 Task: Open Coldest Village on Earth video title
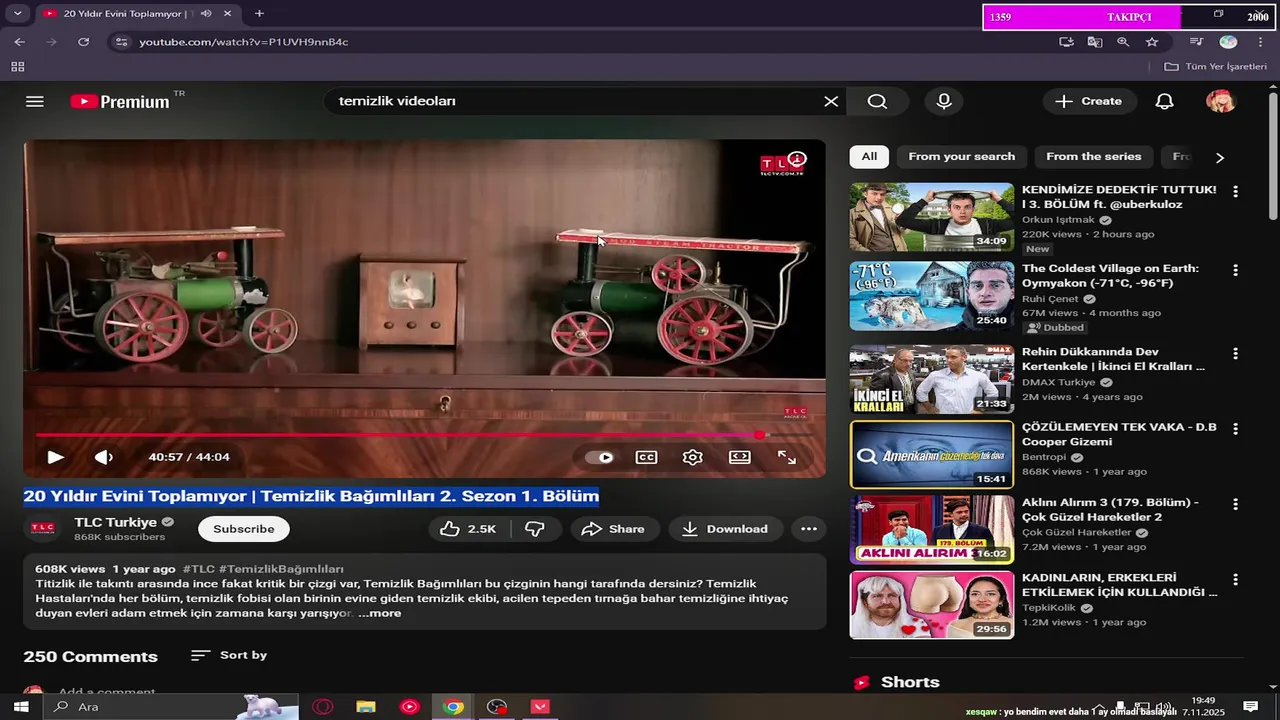pyautogui.click(x=1110, y=276)
